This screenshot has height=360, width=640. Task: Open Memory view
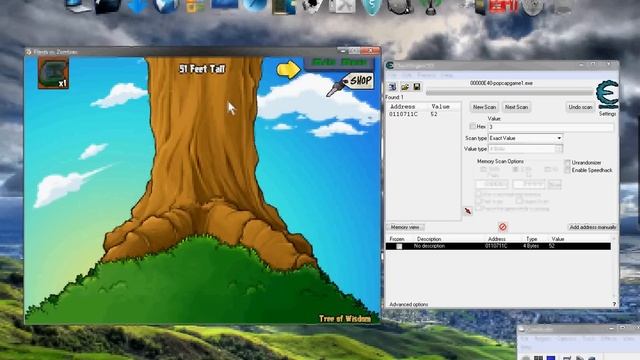[x=405, y=227]
